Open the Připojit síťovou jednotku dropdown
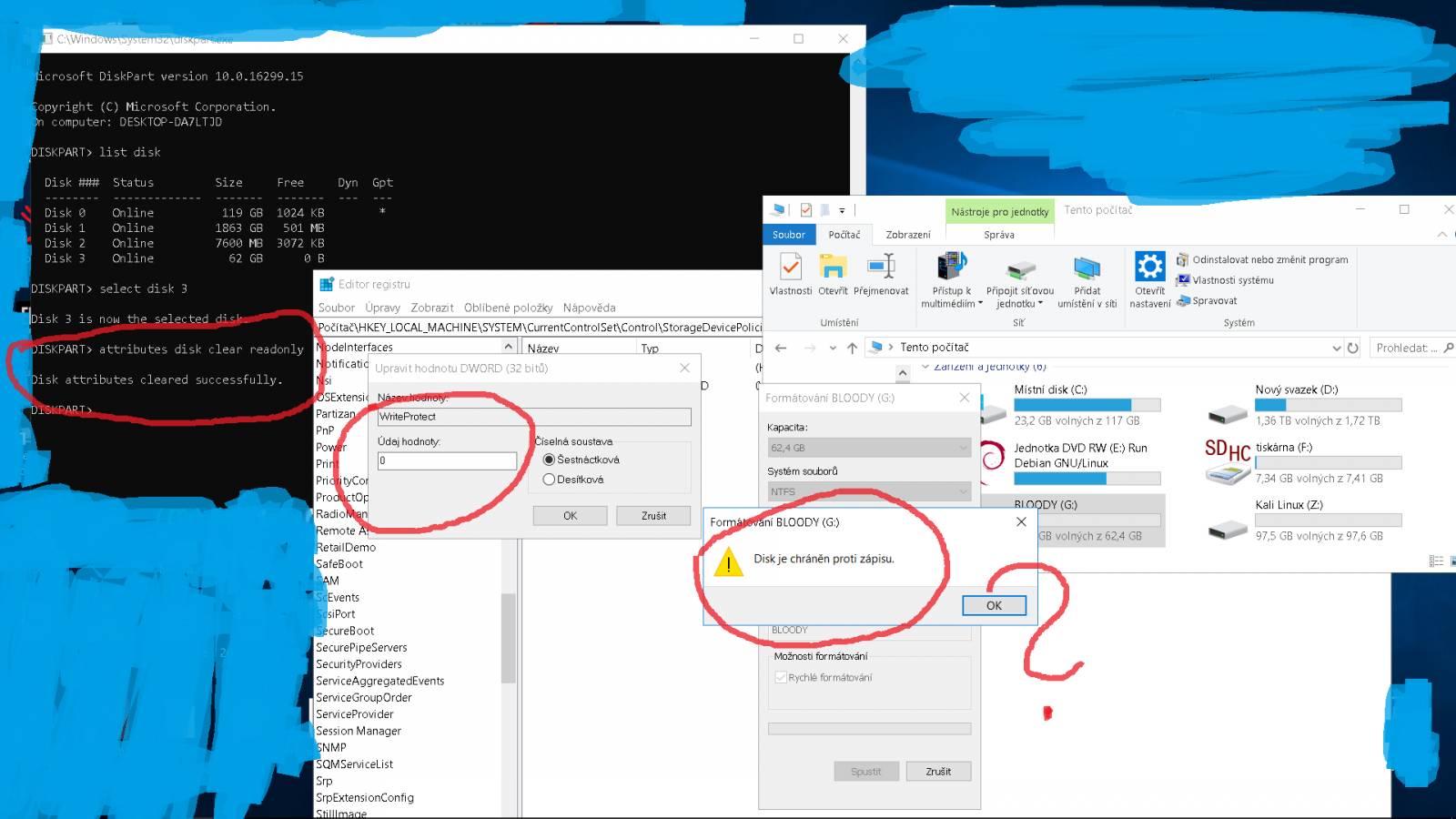Image resolution: width=1456 pixels, height=819 pixels. click(1020, 280)
